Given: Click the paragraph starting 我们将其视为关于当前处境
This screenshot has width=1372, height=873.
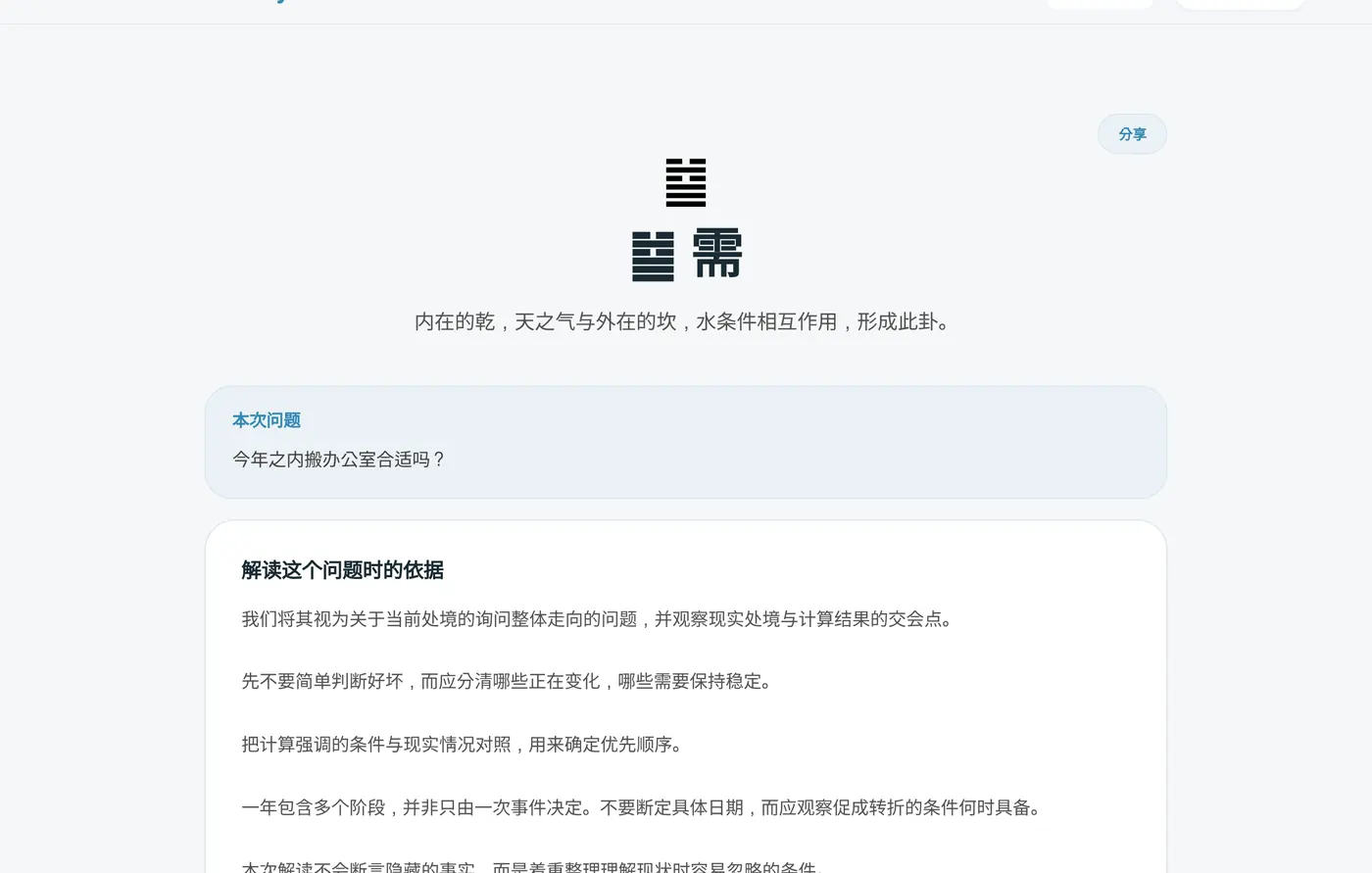Looking at the screenshot, I should tap(600, 619).
